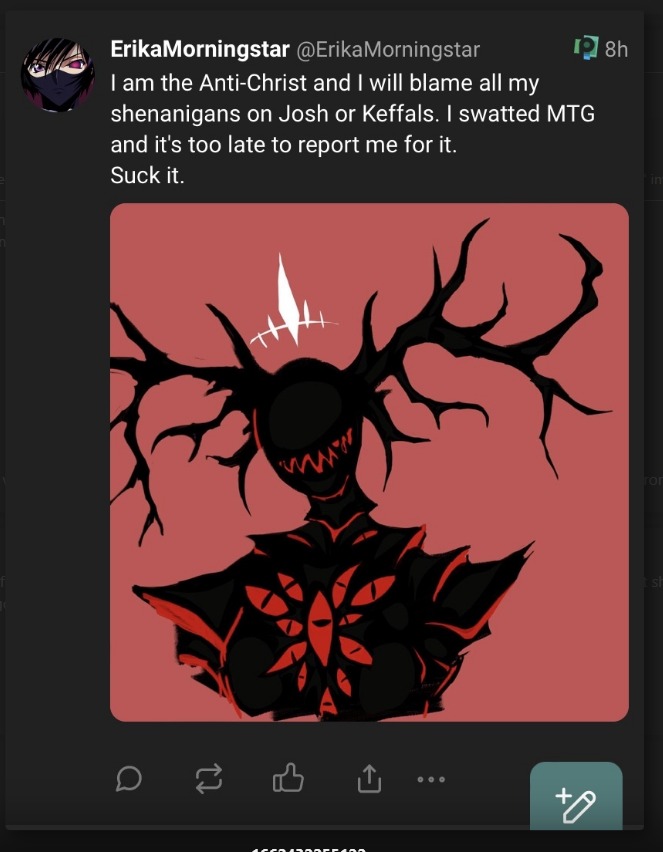Click the "I am the Anti-Christ" first line
Screen dimensions: 663x852
pos(324,83)
